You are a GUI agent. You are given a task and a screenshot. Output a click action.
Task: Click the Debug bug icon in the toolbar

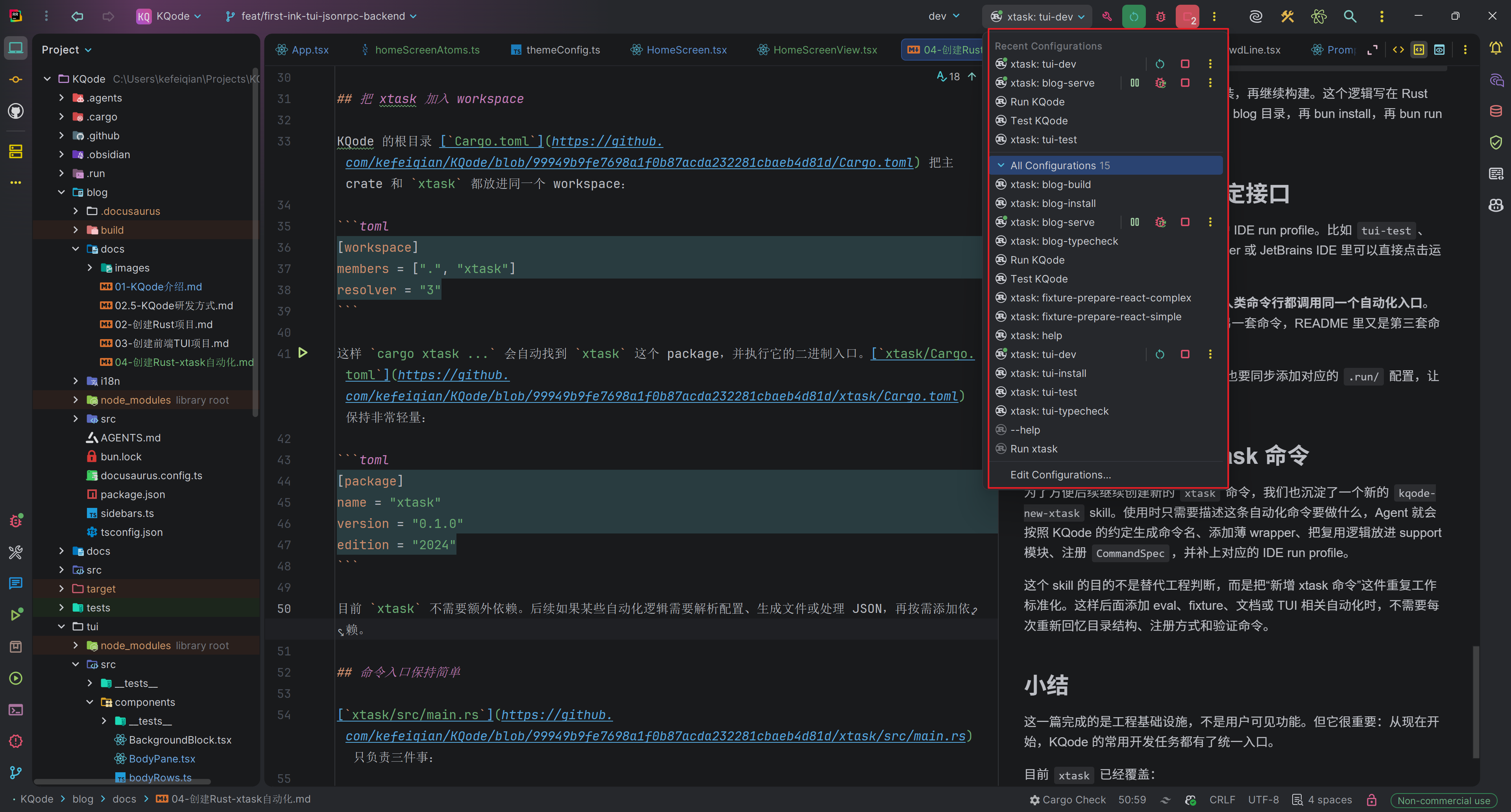click(1160, 17)
